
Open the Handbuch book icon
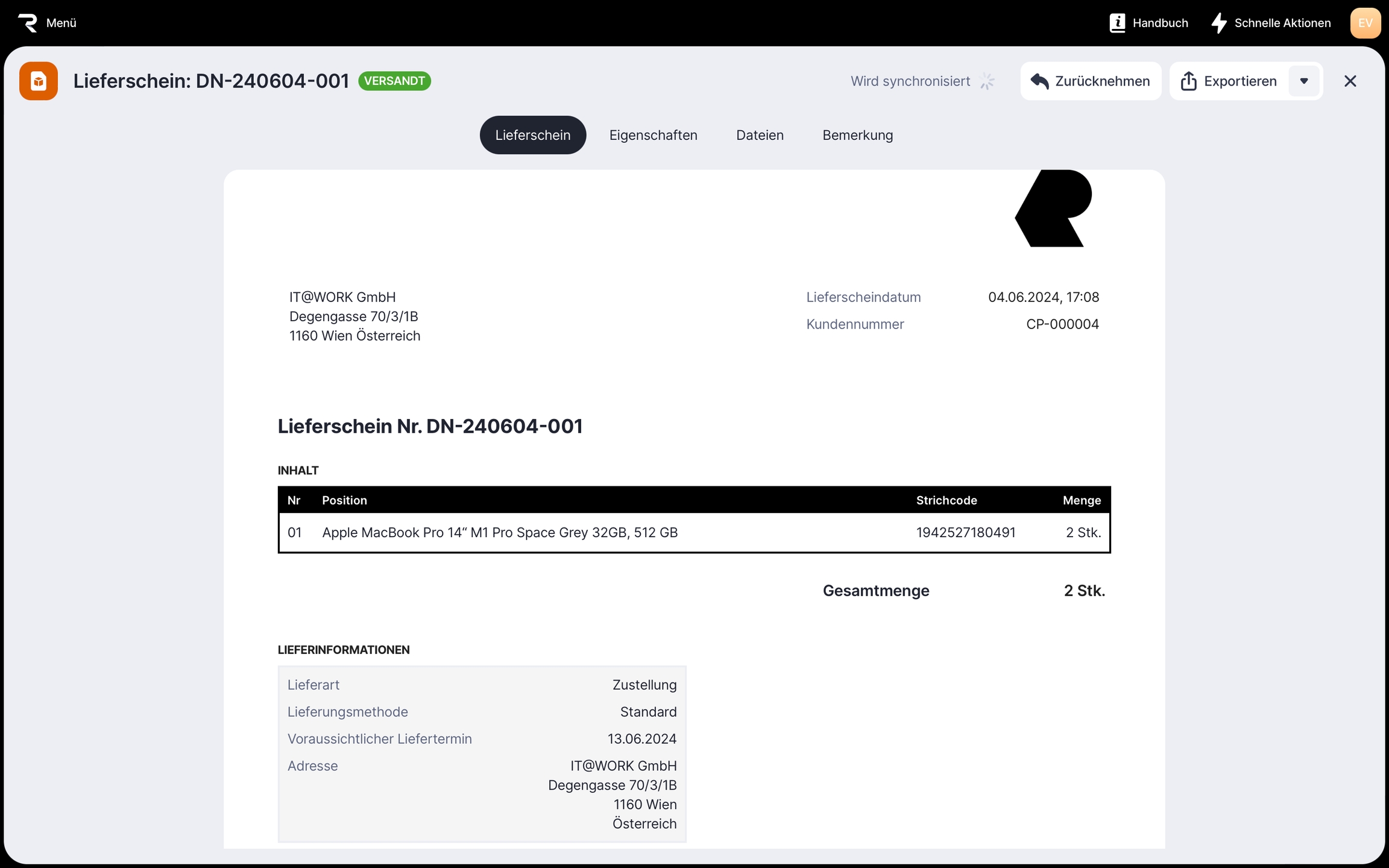[1117, 23]
